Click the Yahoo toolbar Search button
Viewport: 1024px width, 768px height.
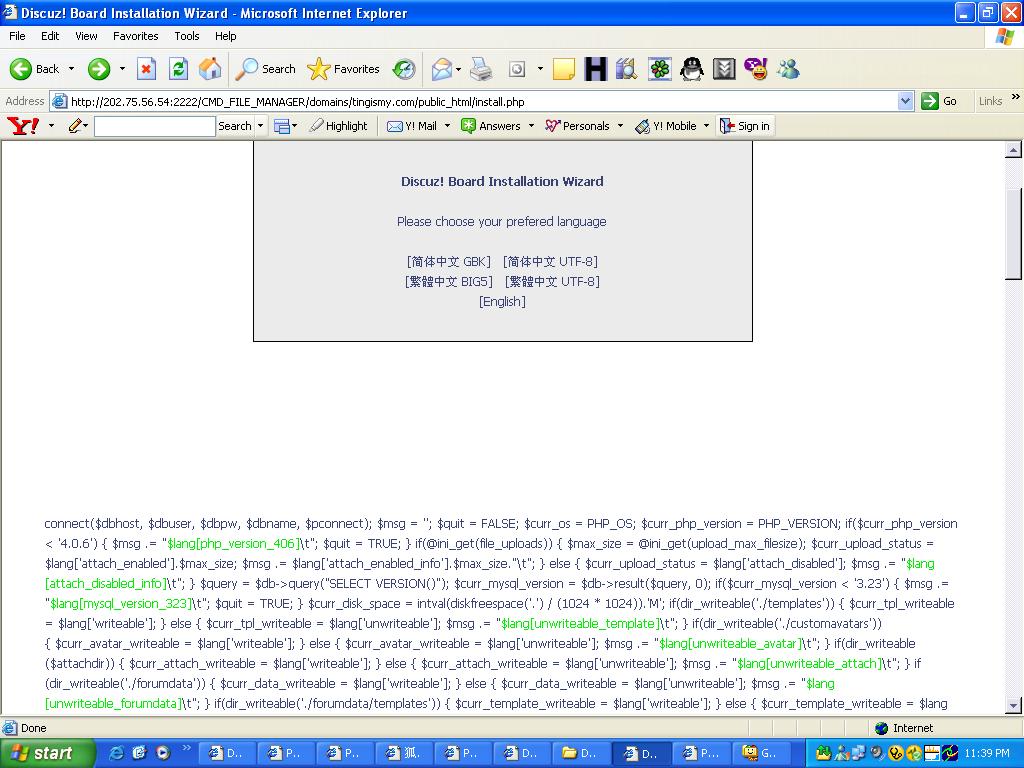pyautogui.click(x=234, y=125)
